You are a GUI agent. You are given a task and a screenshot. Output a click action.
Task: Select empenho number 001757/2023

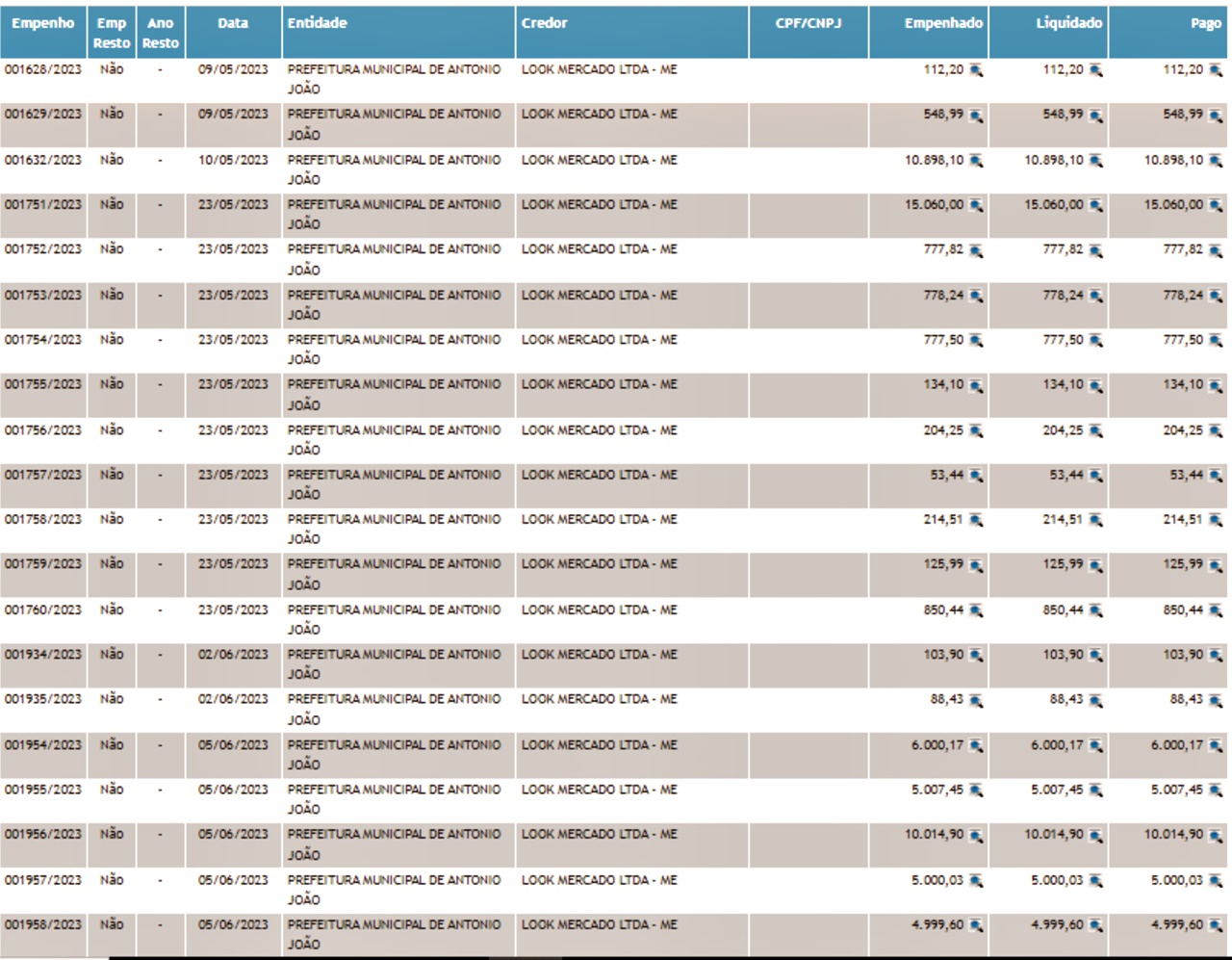[x=43, y=474]
